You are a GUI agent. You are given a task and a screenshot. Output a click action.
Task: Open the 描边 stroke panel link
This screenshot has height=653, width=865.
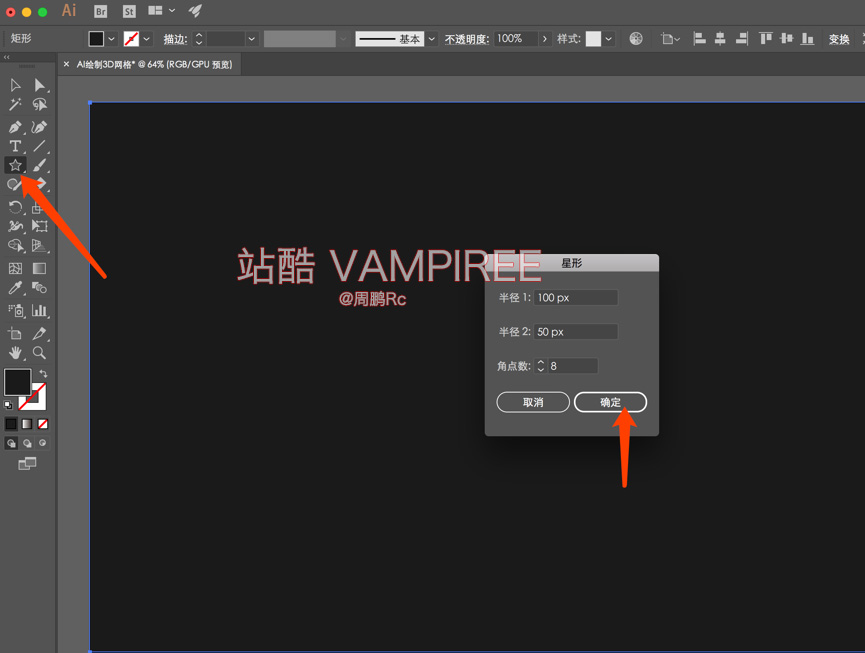175,39
